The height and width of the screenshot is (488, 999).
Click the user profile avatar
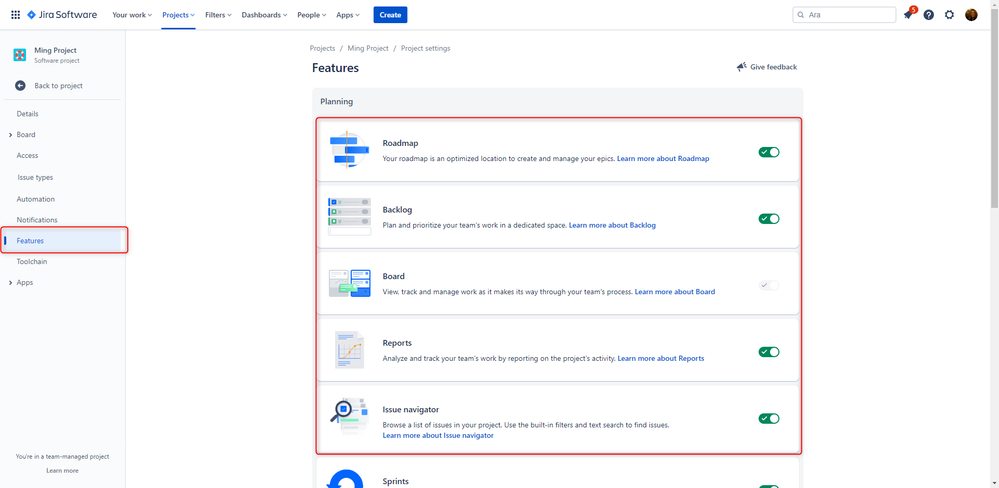(x=971, y=15)
